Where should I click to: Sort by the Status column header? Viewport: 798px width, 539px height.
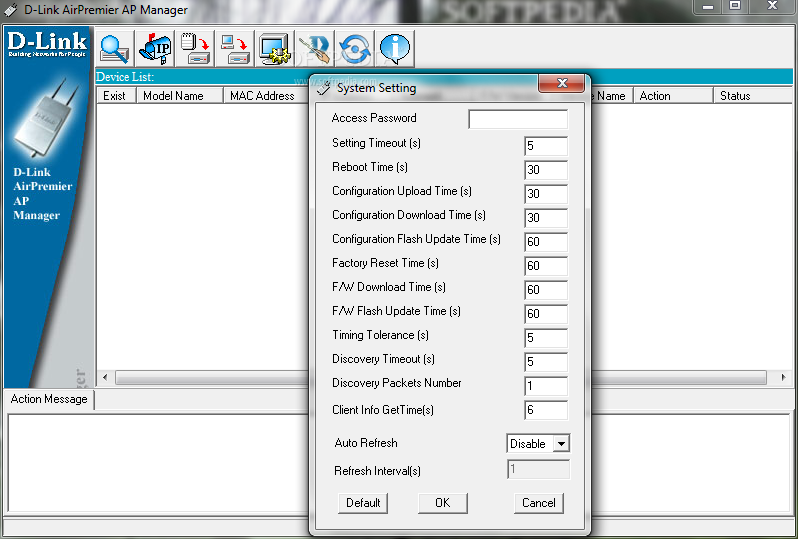753,96
